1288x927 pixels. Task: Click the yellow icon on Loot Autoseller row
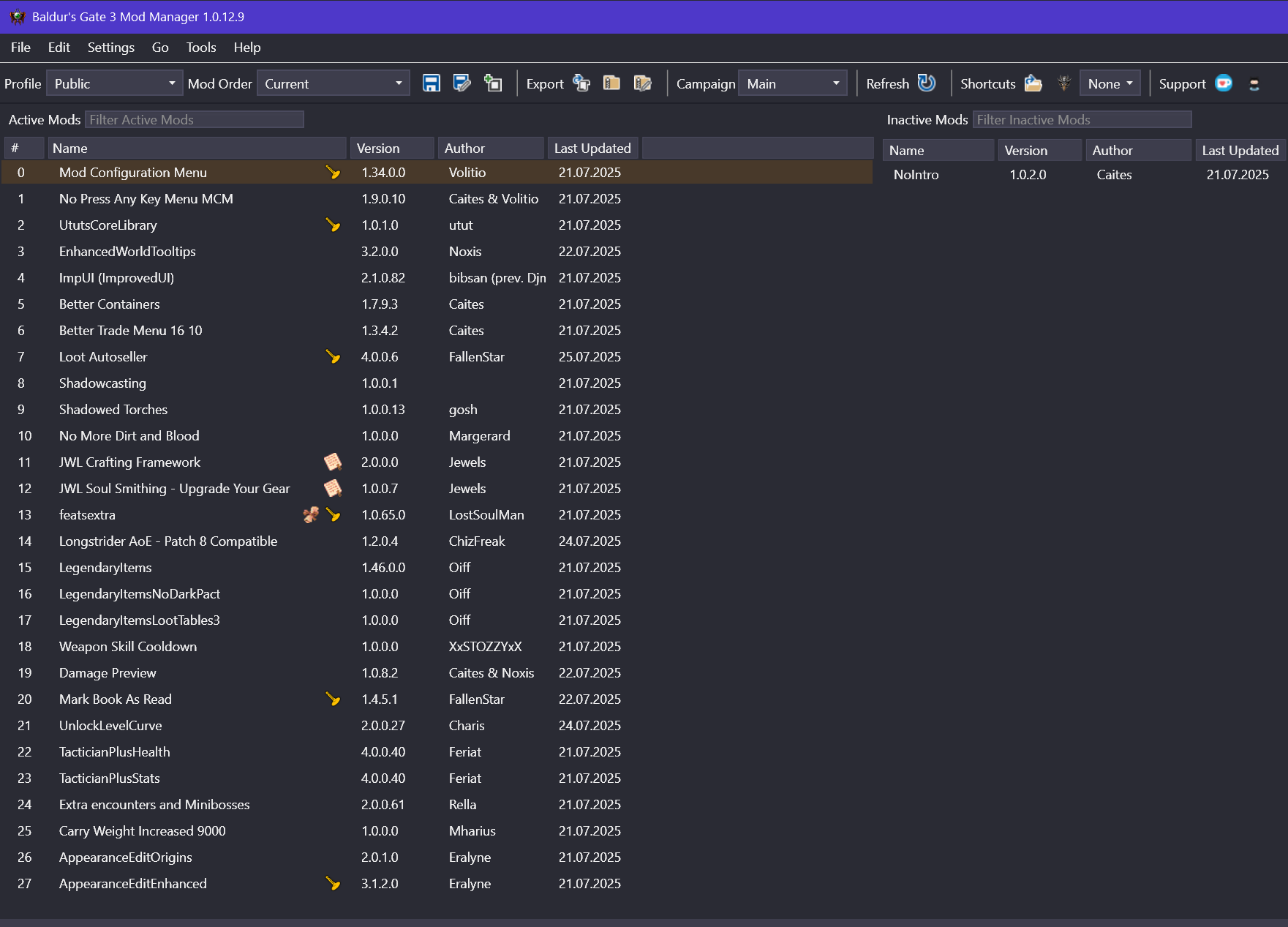(333, 357)
